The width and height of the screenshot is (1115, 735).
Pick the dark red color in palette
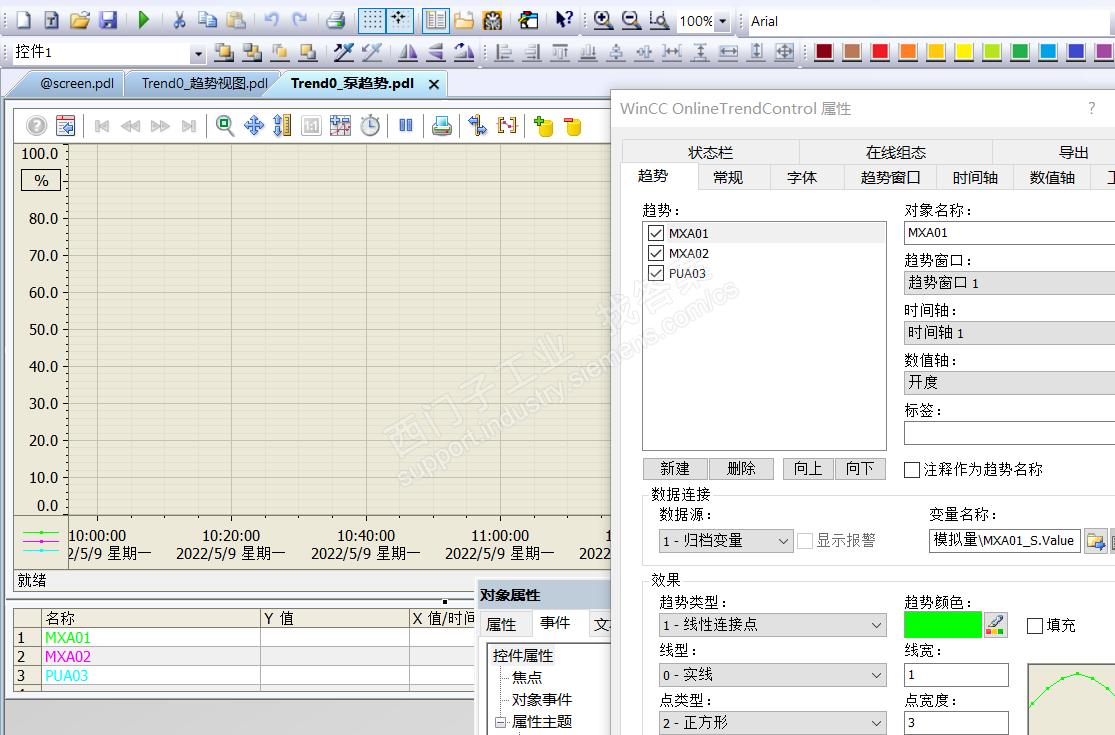(x=824, y=51)
